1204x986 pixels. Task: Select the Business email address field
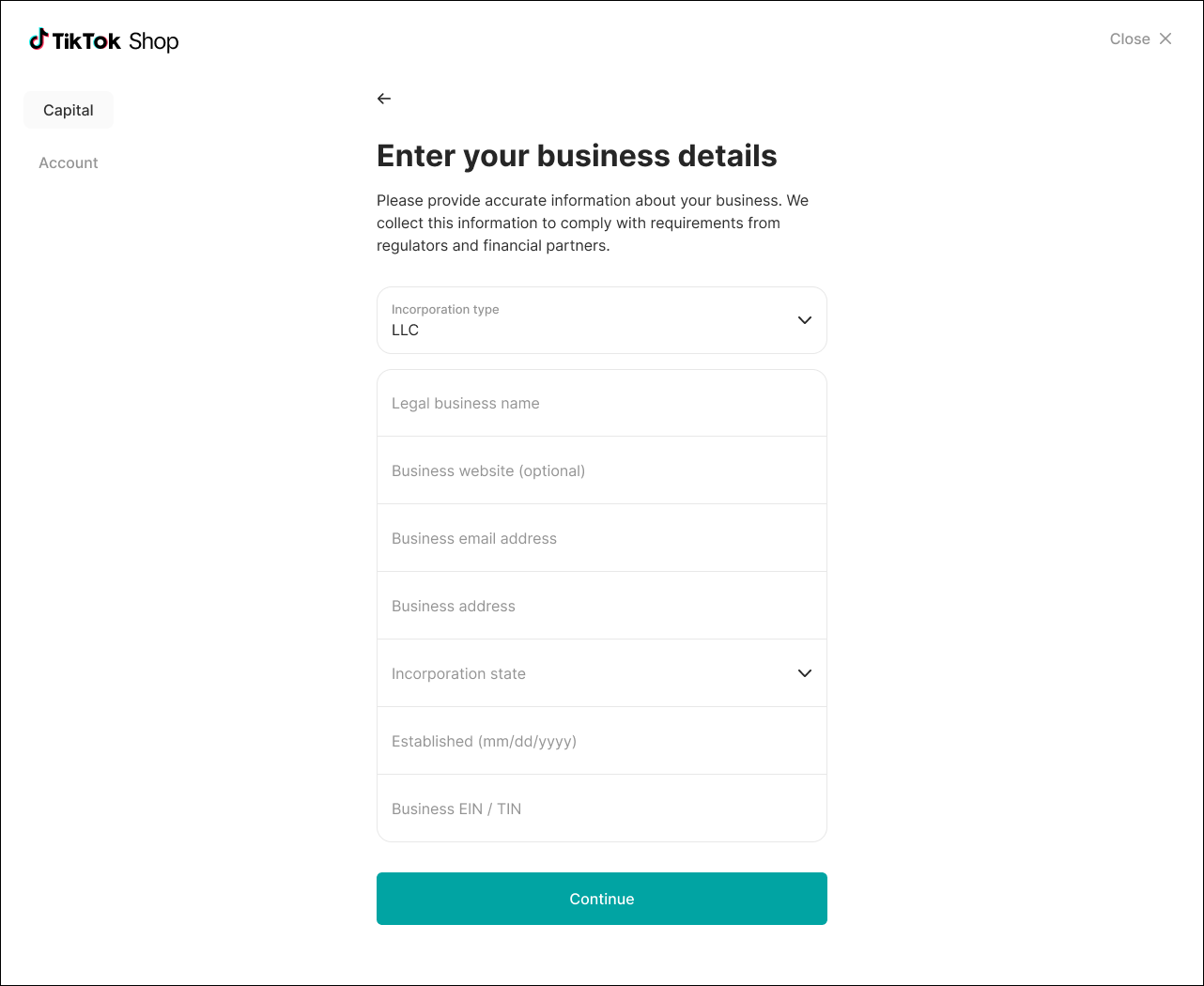click(x=601, y=539)
